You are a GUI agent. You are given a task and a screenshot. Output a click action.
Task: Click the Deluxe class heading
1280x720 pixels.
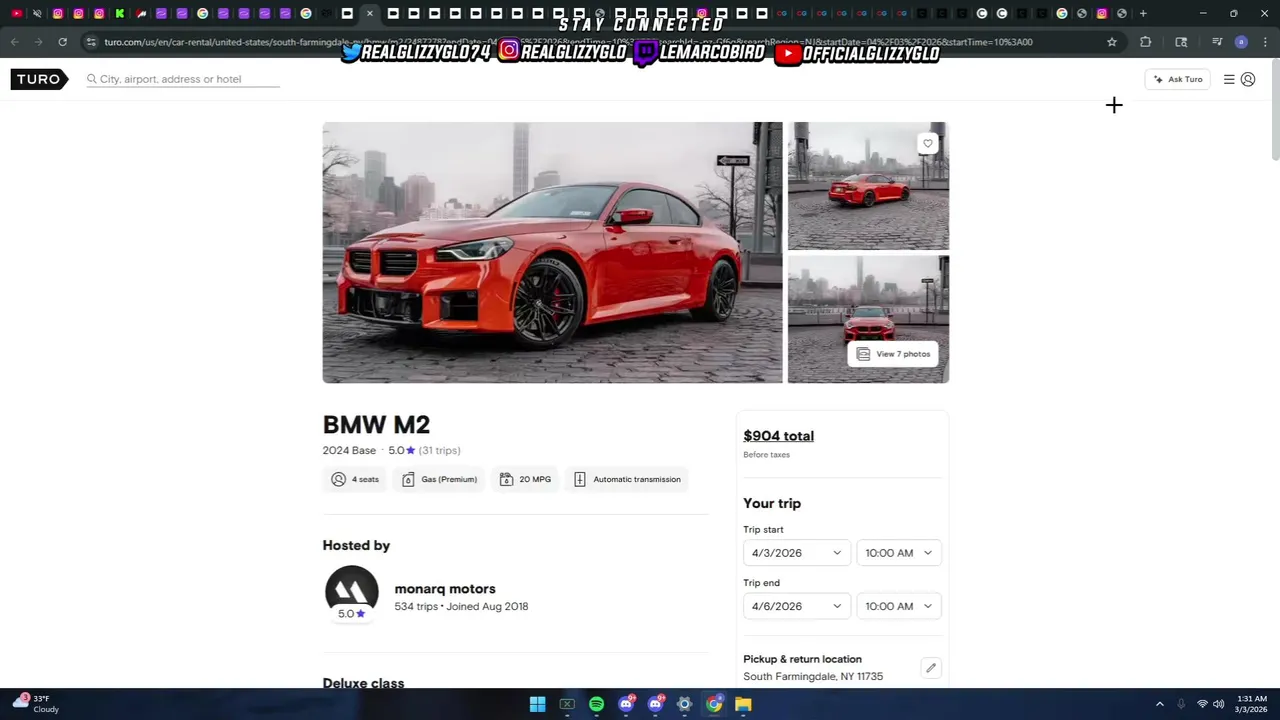pos(363,683)
